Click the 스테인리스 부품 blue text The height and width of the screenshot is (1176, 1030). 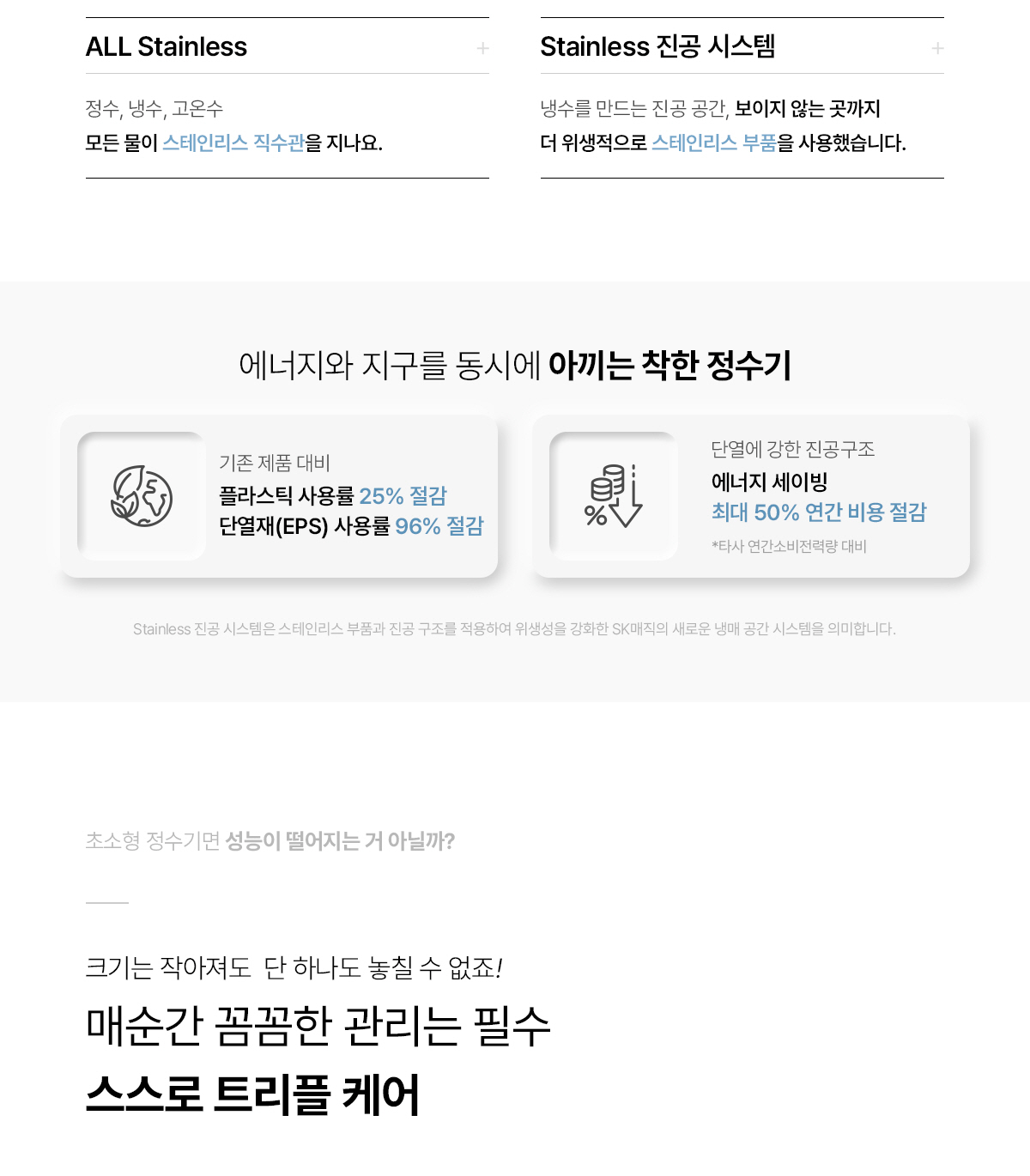point(714,142)
